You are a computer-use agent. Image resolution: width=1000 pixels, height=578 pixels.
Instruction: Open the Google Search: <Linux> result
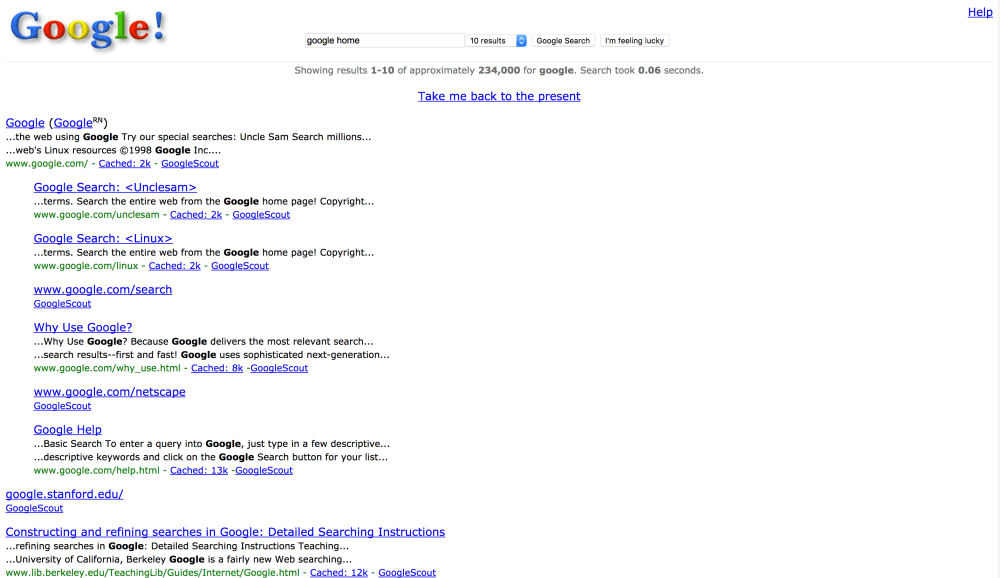103,238
